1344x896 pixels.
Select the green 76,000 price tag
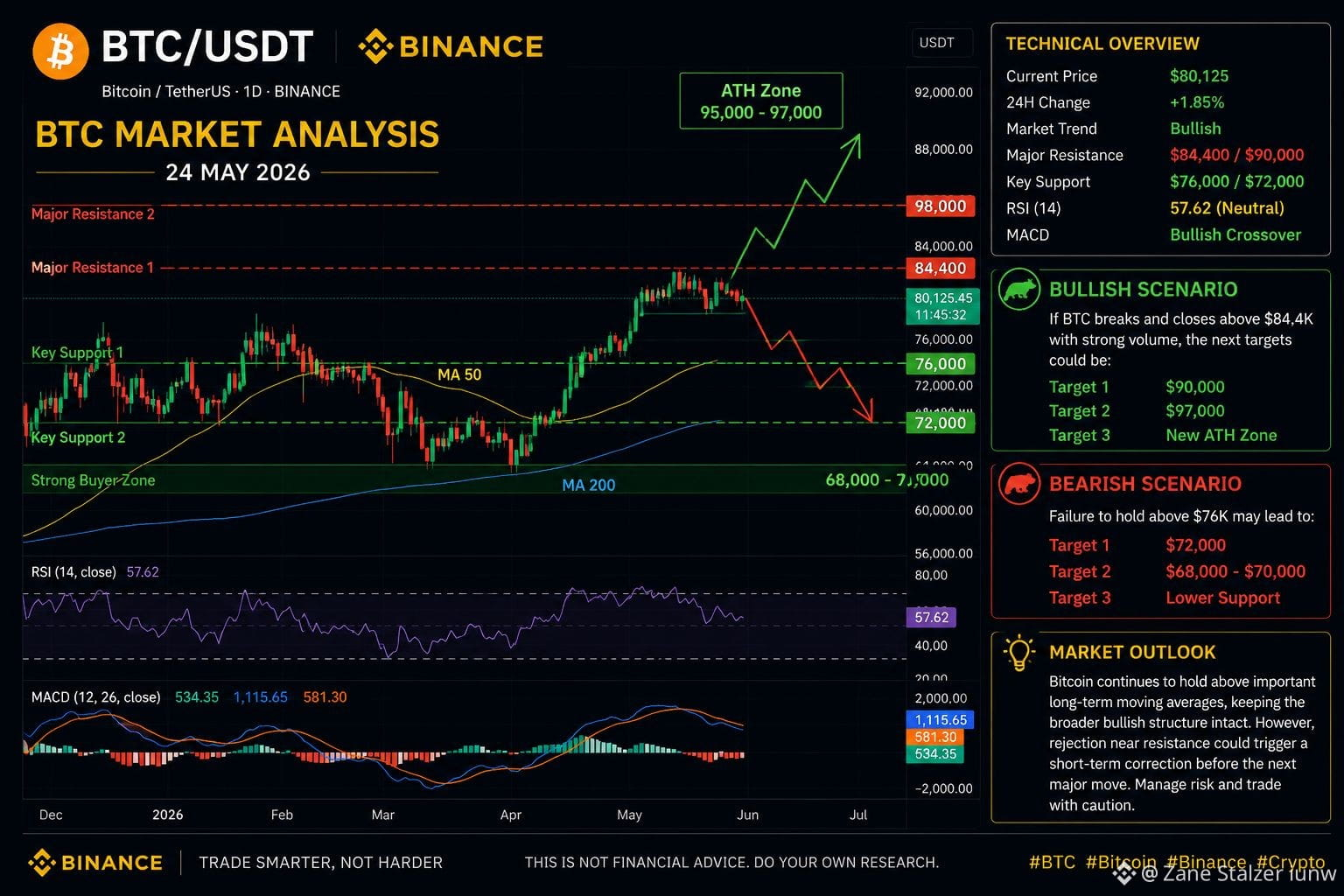(x=941, y=364)
